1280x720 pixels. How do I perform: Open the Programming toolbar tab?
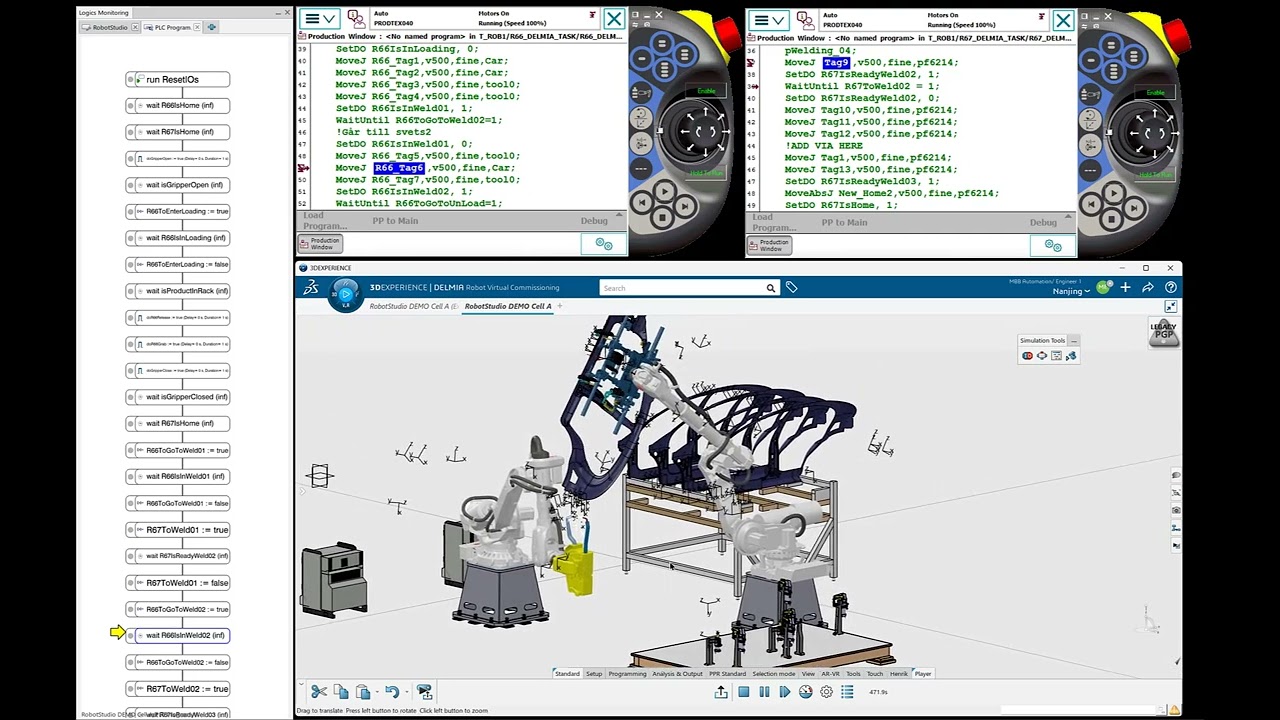coord(627,674)
